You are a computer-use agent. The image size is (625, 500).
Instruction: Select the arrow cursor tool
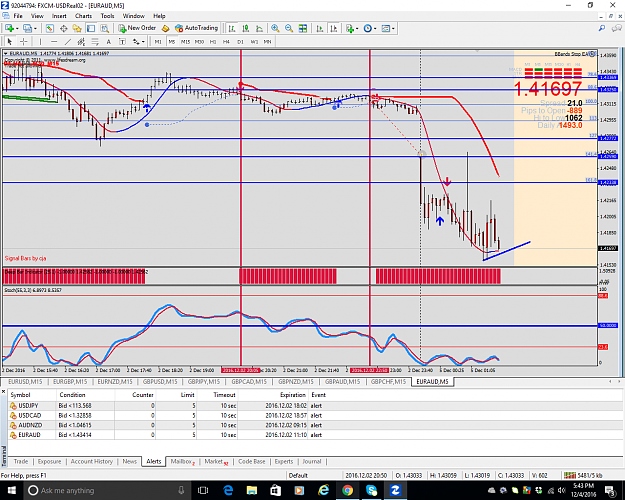point(10,41)
